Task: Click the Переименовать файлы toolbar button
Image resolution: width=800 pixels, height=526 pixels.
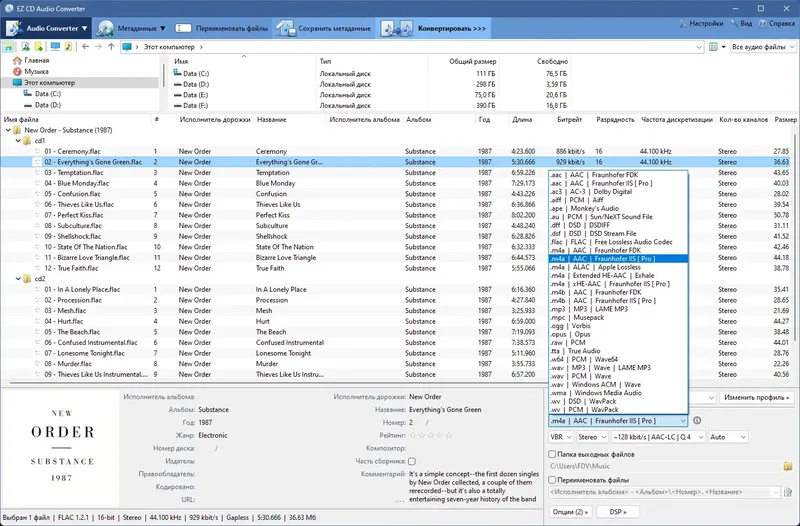Action: [222, 28]
